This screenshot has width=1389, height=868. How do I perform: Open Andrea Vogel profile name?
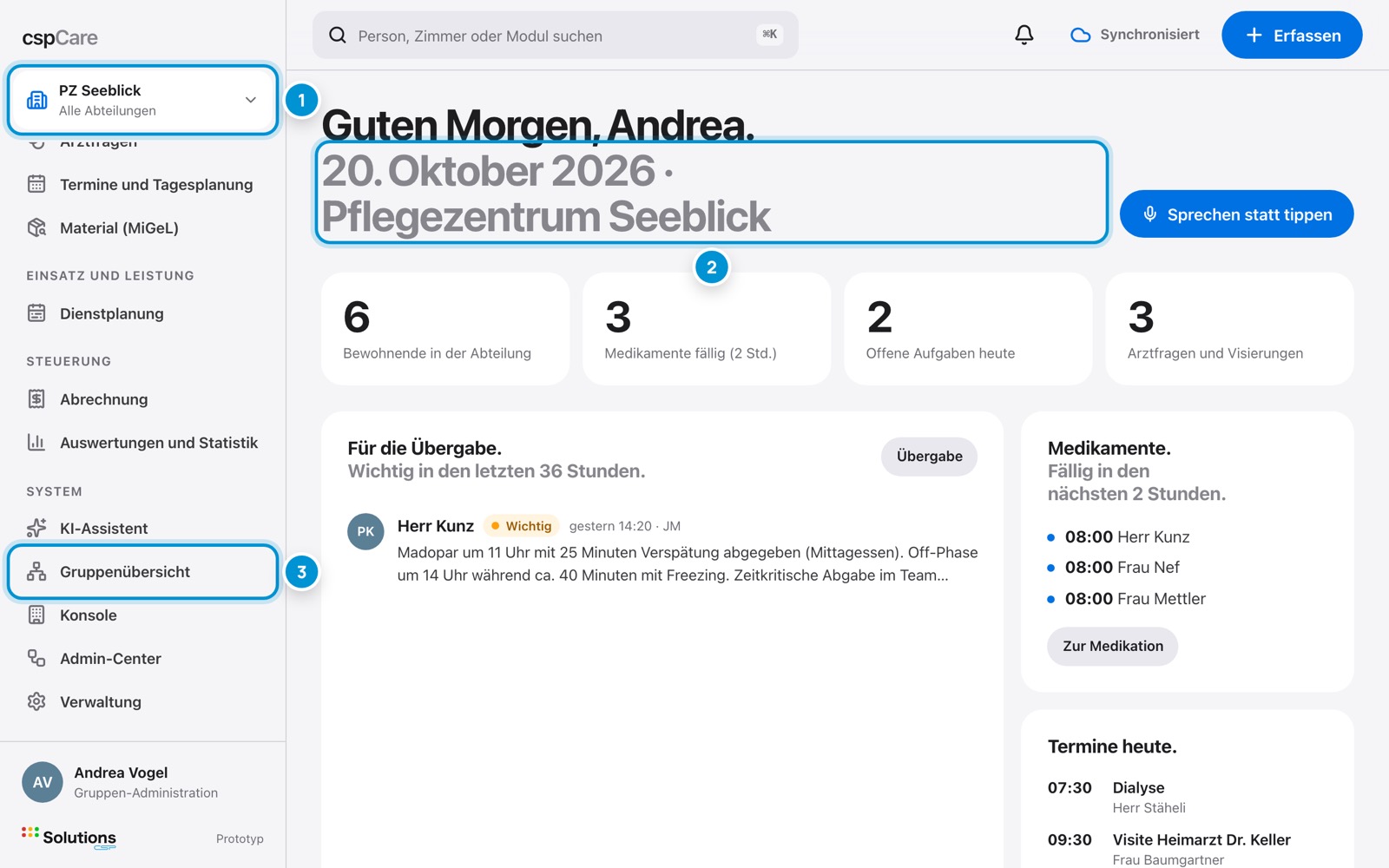point(121,773)
